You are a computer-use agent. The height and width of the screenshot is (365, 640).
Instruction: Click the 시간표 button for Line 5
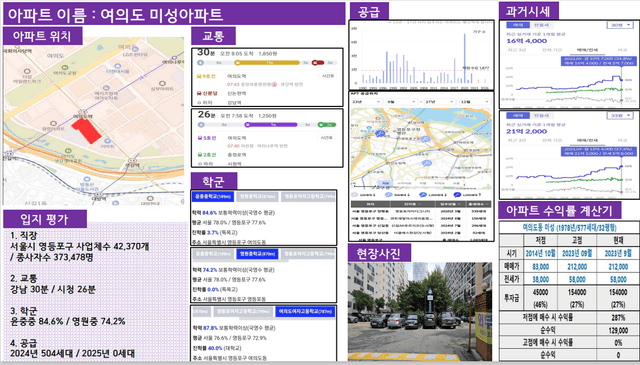click(x=327, y=138)
